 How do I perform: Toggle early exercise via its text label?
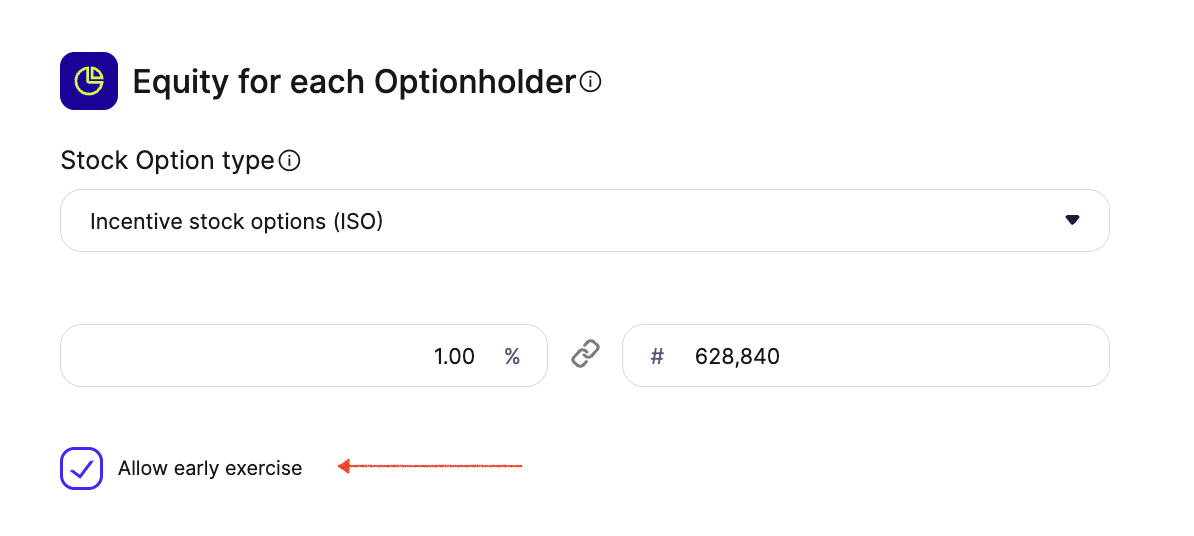(x=210, y=468)
